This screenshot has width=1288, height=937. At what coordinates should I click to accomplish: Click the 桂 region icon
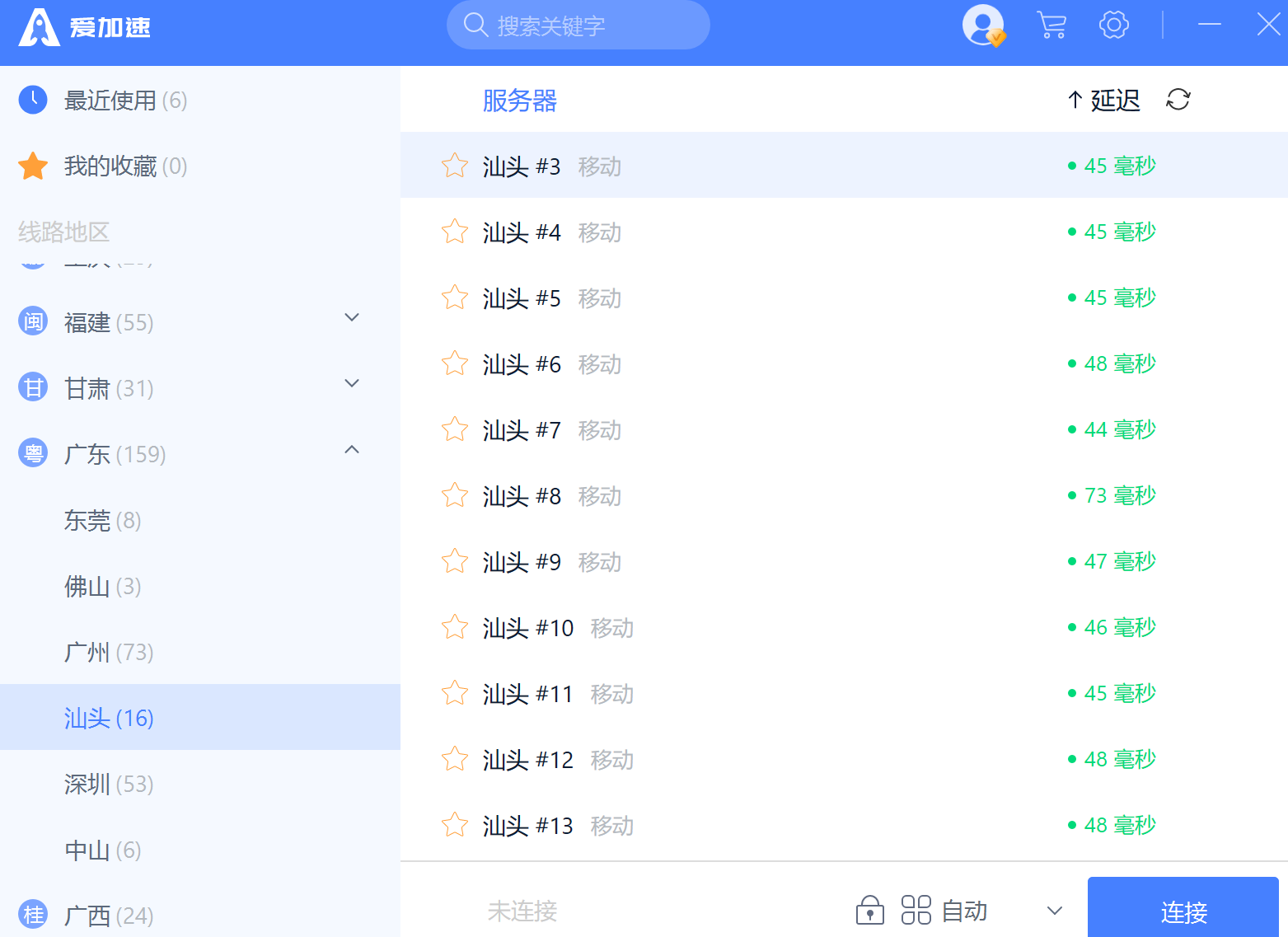33,914
